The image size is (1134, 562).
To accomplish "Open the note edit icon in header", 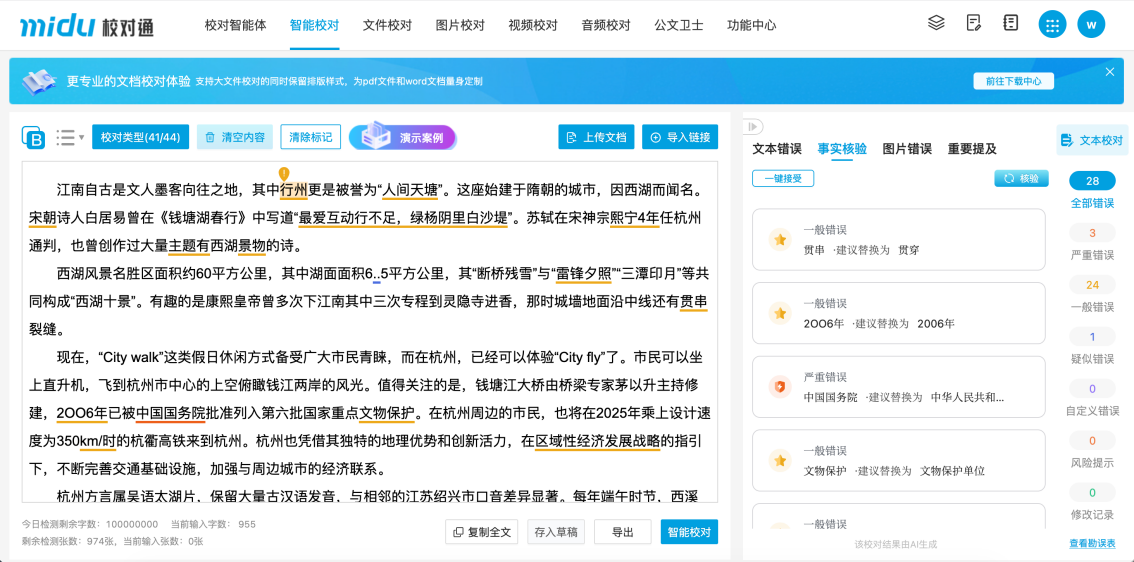I will (974, 23).
